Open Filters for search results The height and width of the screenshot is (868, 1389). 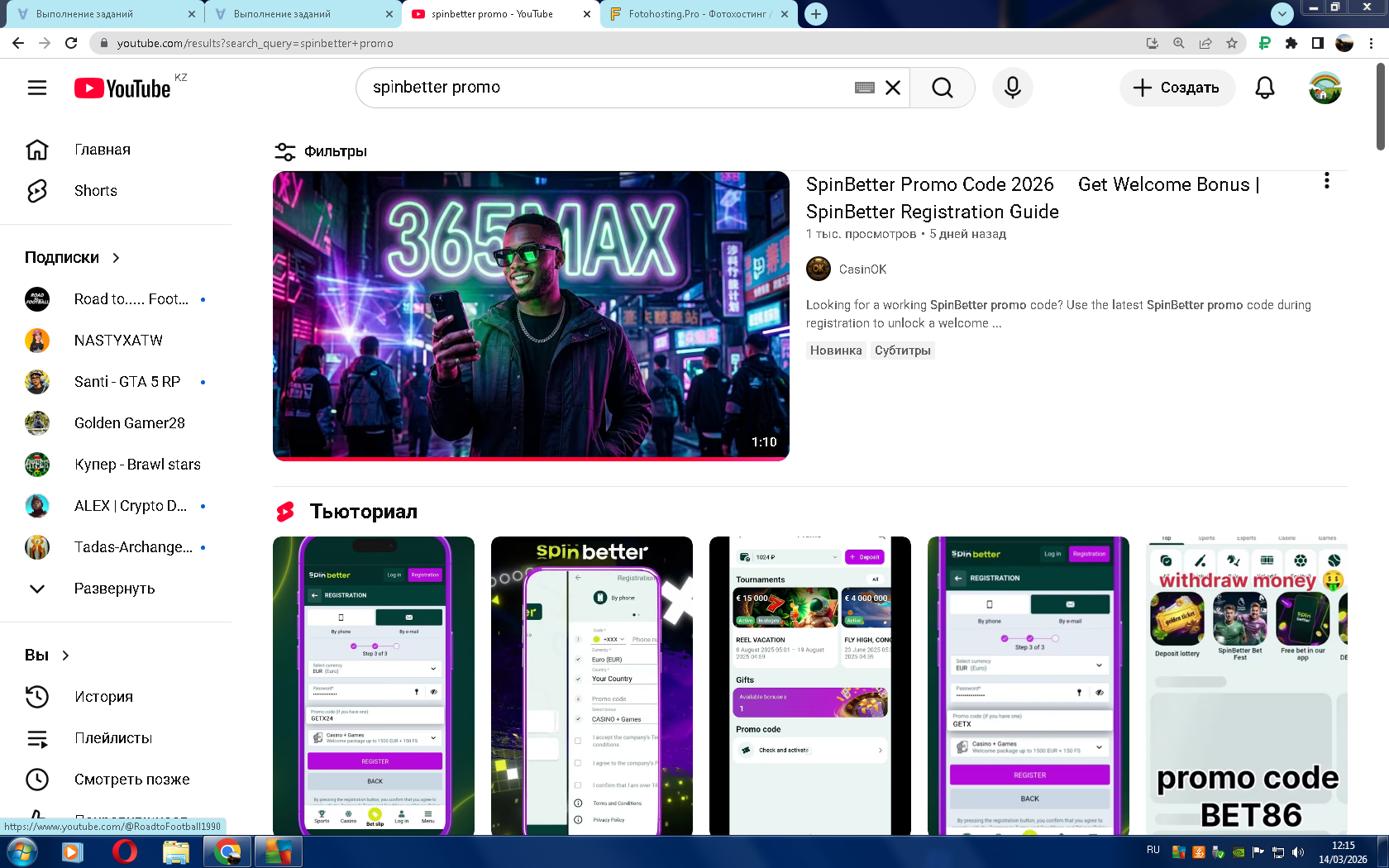point(321,151)
